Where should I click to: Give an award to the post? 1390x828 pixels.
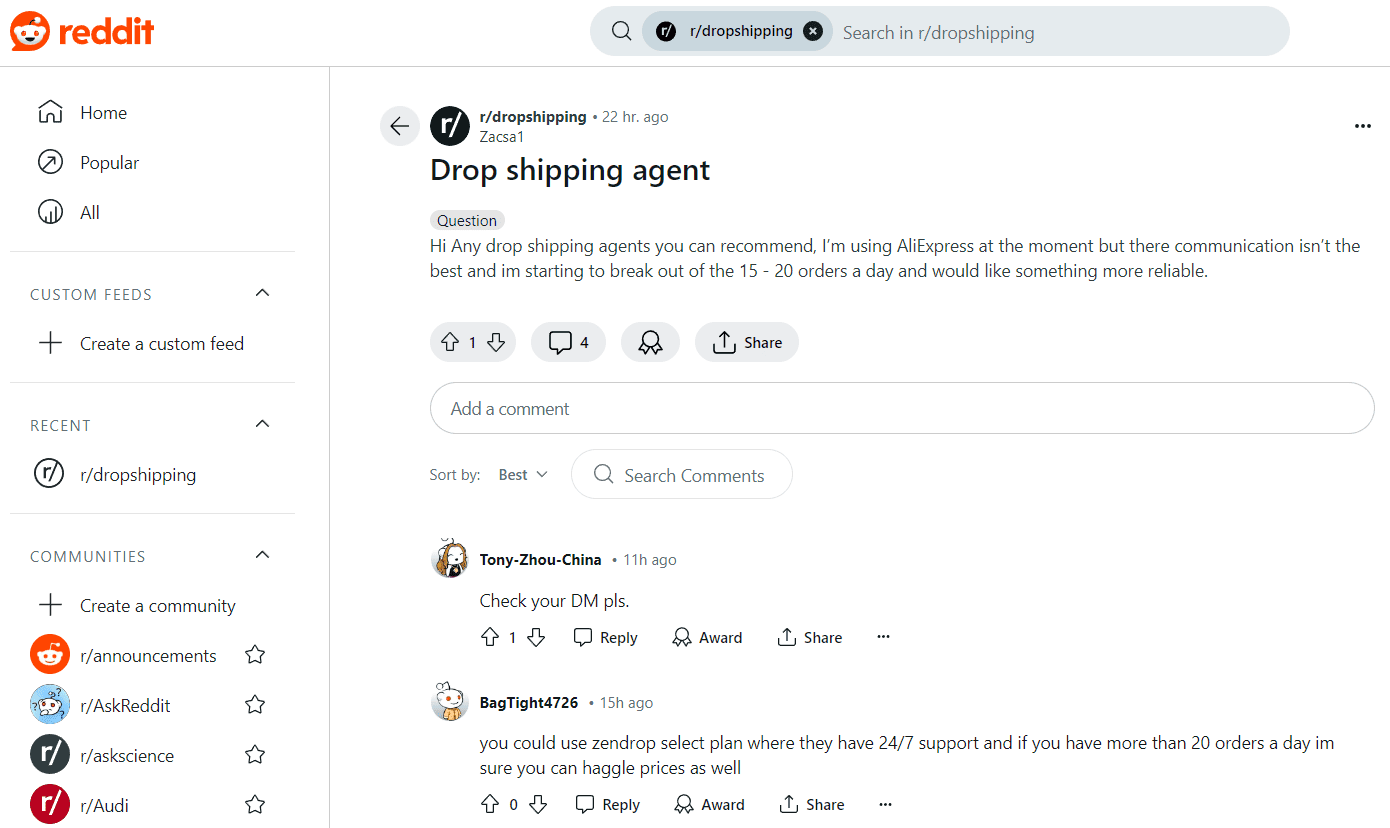coord(650,342)
